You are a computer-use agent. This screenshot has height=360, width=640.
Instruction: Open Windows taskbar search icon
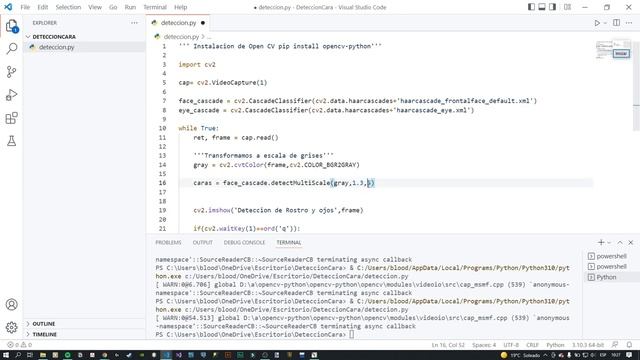coord(18,355)
